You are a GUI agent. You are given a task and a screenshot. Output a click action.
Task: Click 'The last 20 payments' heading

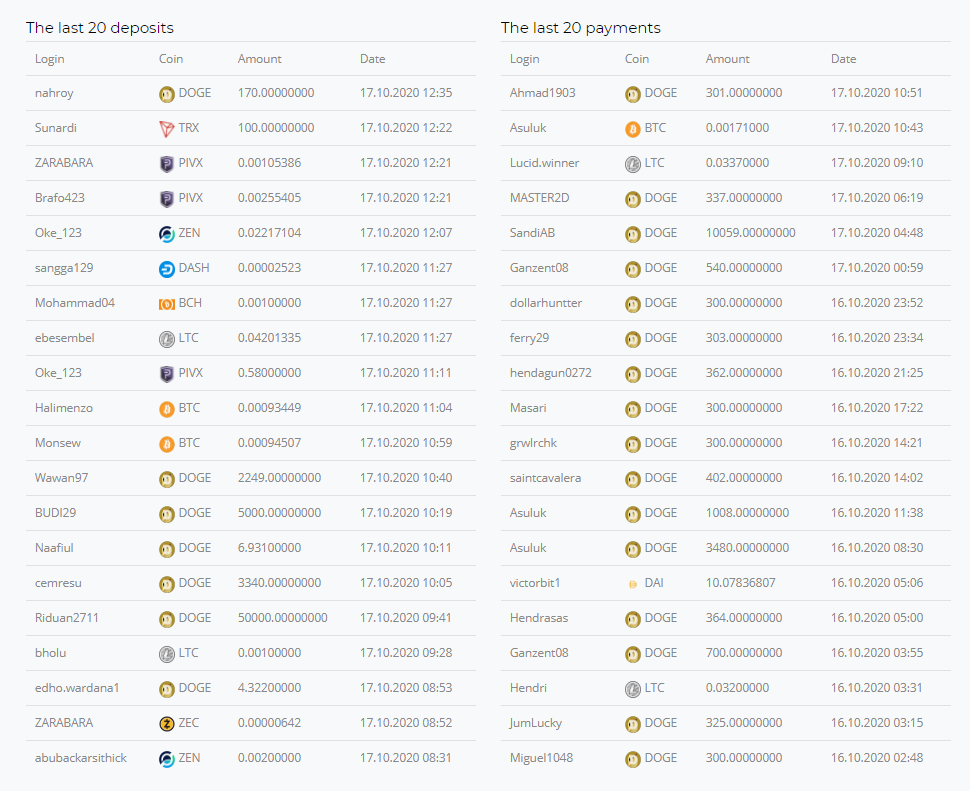coord(581,28)
